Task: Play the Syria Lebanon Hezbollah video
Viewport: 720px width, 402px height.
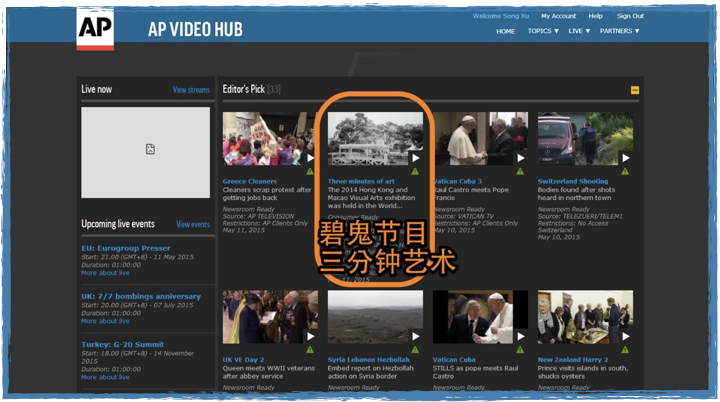Action: 416,336
